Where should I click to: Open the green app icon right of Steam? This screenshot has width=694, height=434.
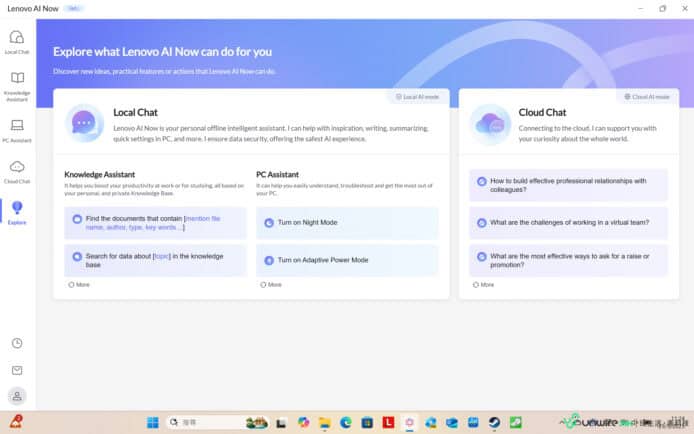click(x=516, y=422)
